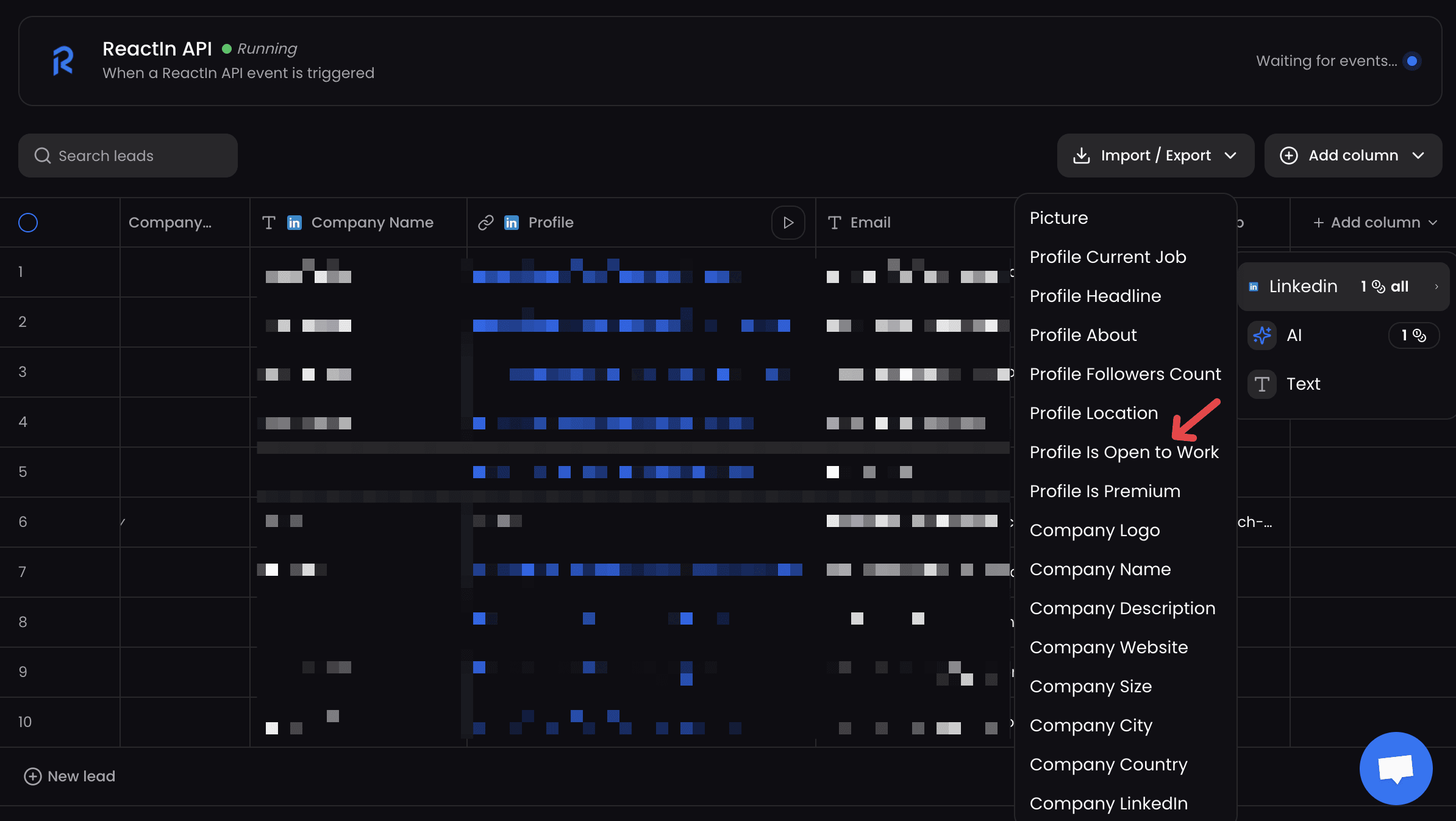The height and width of the screenshot is (821, 1456).
Task: Select the AI column type
Action: [x=1343, y=335]
